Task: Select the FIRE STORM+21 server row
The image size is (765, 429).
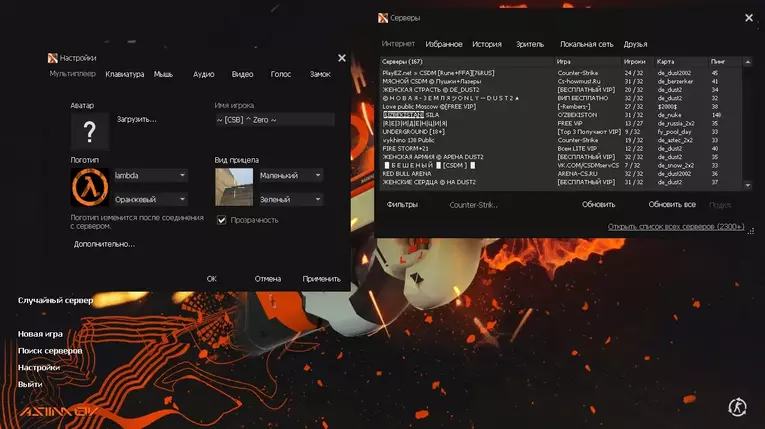Action: [x=561, y=148]
